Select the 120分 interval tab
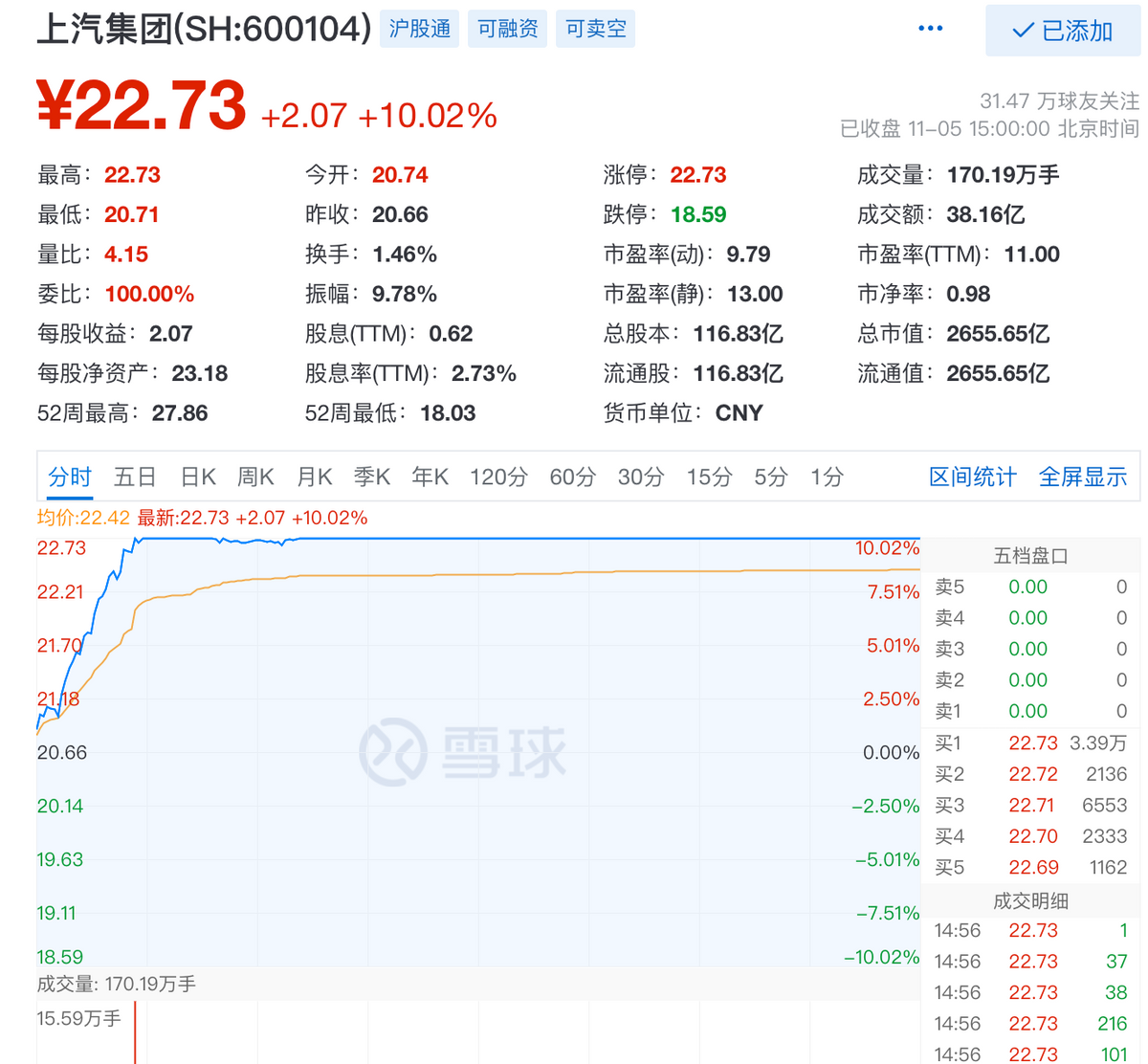The image size is (1148, 1064). point(498,477)
